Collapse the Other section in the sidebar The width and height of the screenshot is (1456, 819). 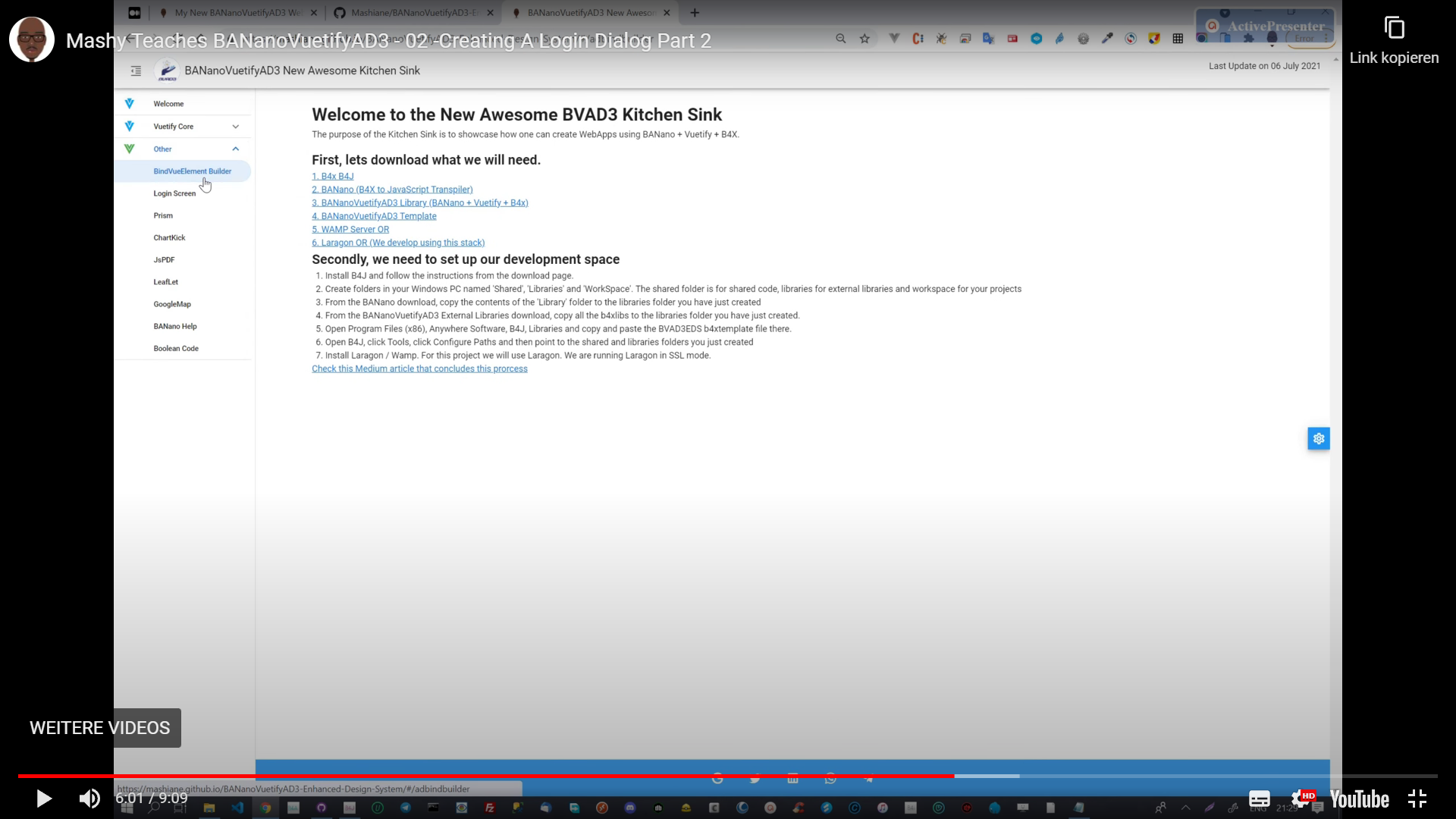click(x=234, y=149)
